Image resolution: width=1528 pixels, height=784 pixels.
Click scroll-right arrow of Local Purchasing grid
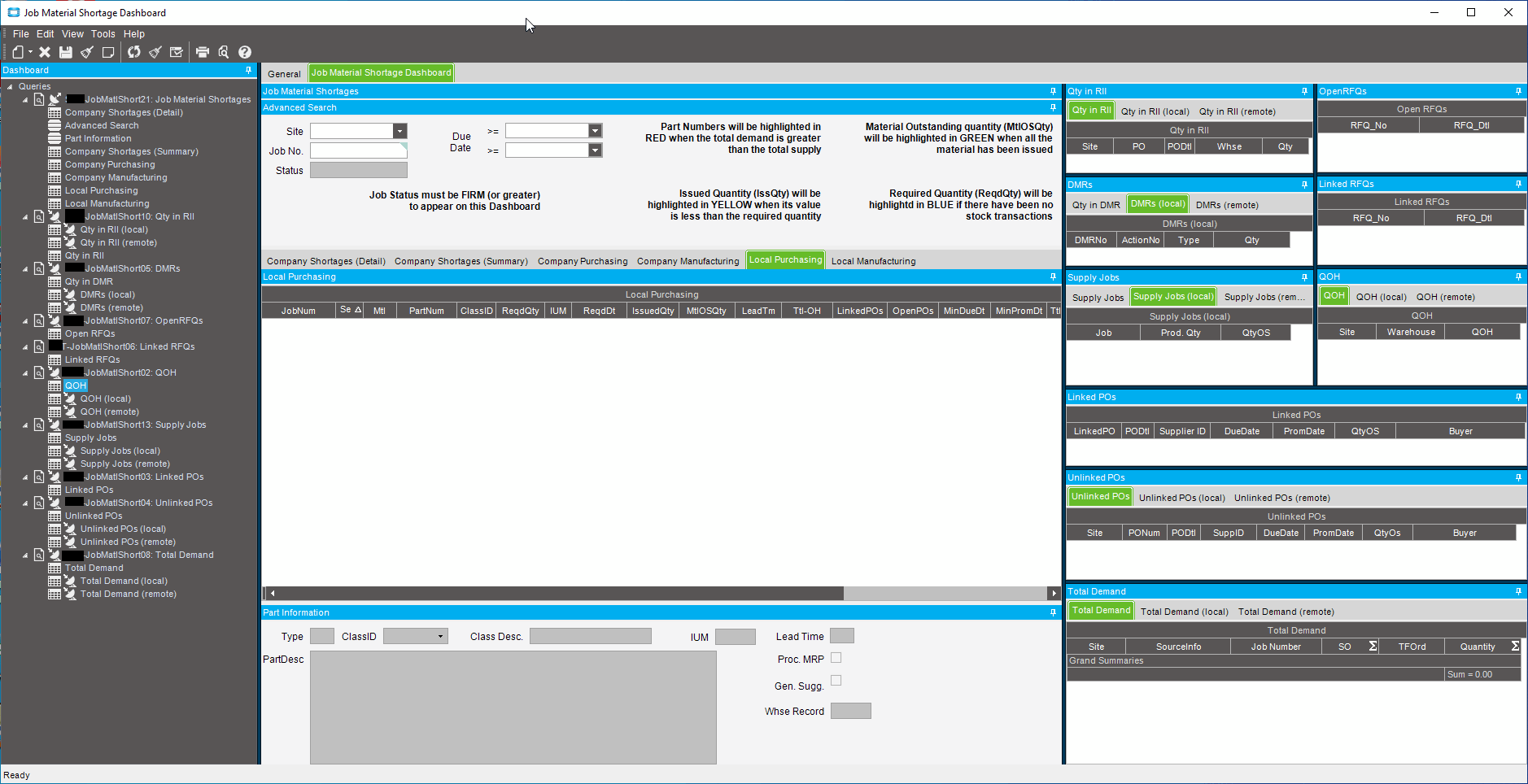pos(1054,593)
